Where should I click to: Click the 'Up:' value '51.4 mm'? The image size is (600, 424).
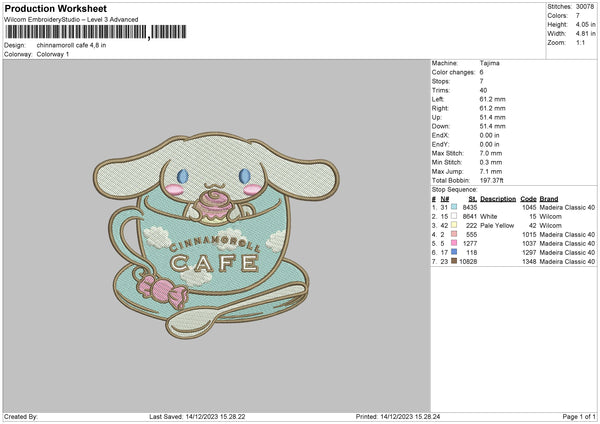492,117
